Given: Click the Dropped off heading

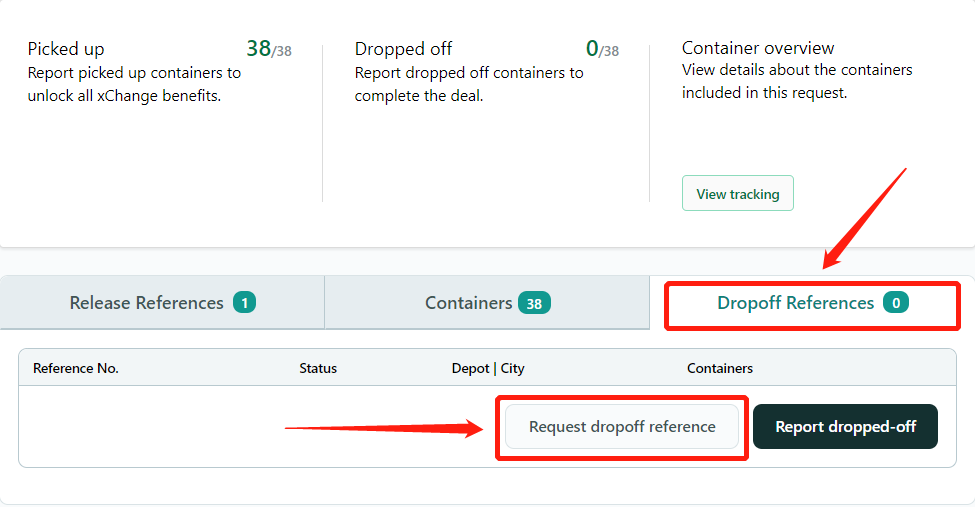Looking at the screenshot, I should [404, 49].
